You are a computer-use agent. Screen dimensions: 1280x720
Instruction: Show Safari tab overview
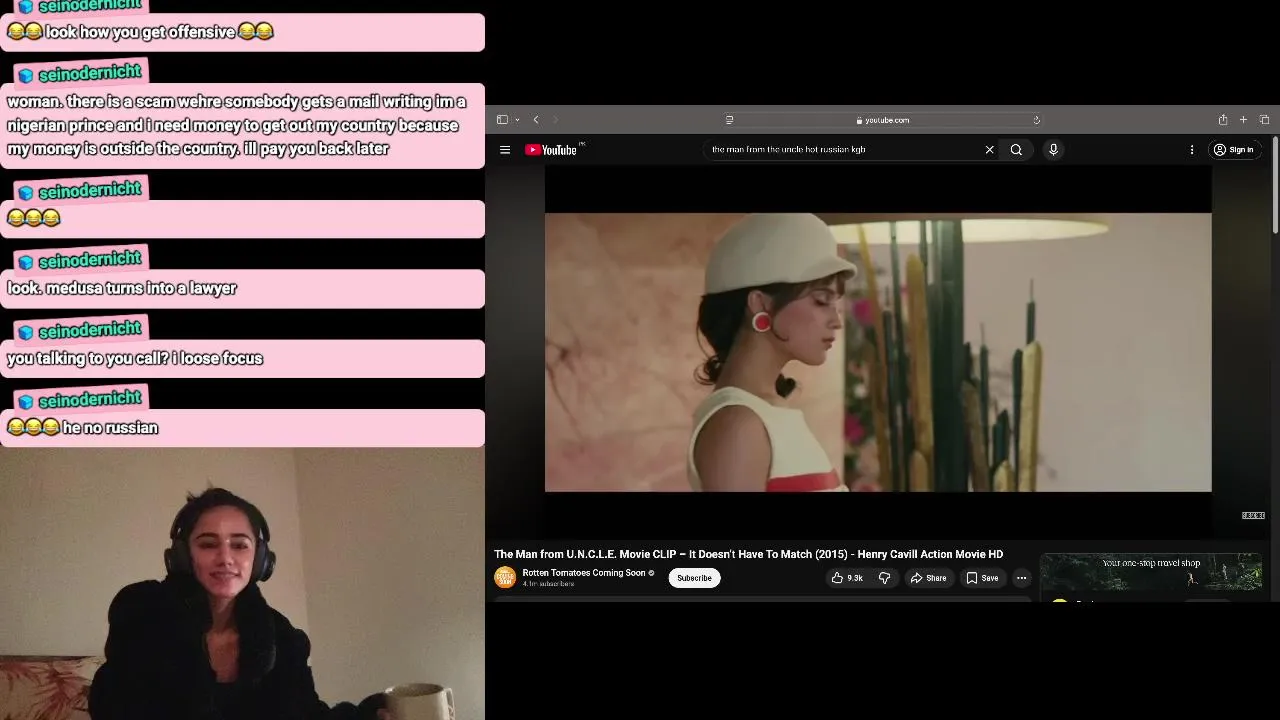[x=1264, y=120]
